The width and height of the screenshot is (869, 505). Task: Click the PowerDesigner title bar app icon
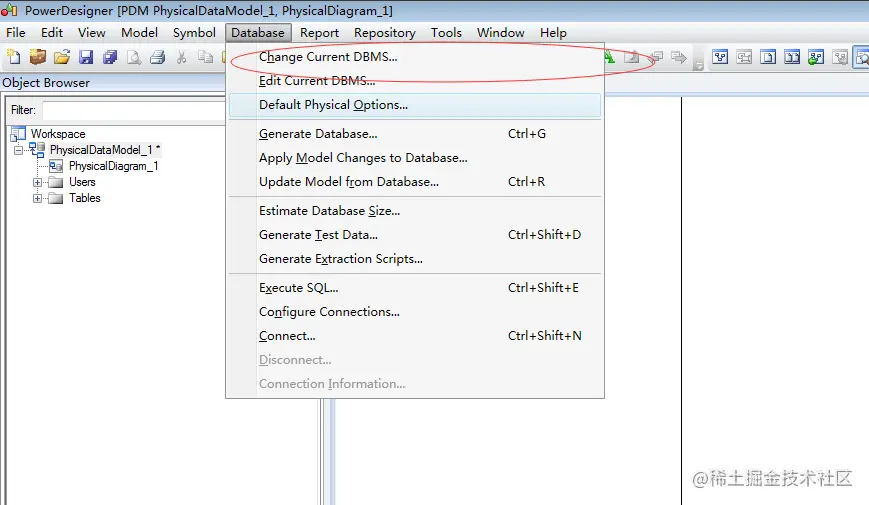pos(9,9)
